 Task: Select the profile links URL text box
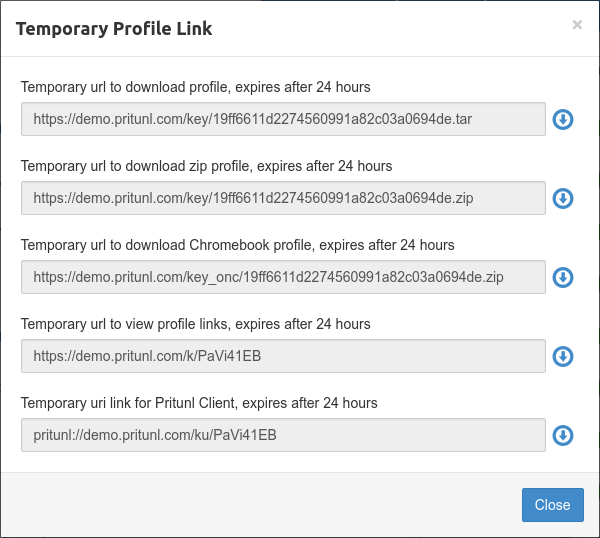(x=283, y=356)
